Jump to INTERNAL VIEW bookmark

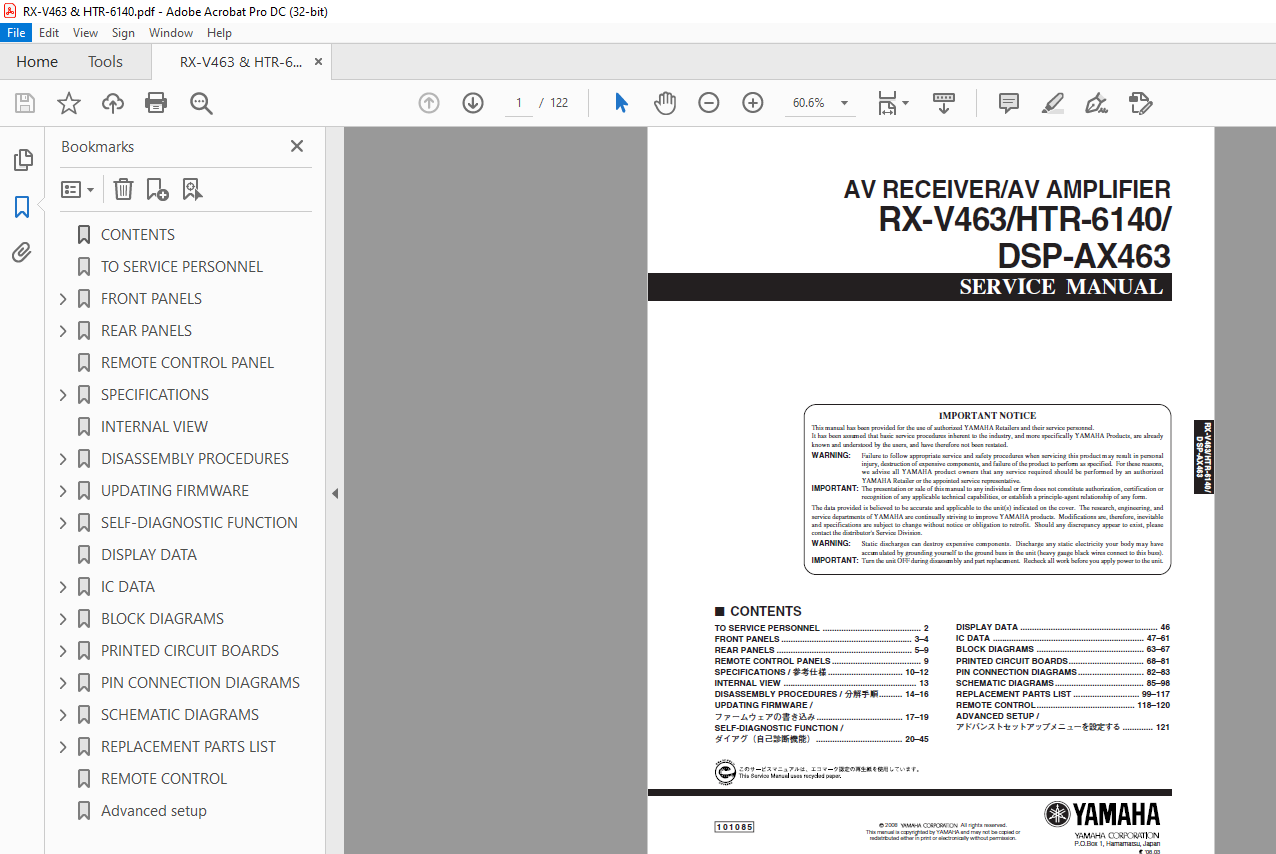[x=154, y=427]
